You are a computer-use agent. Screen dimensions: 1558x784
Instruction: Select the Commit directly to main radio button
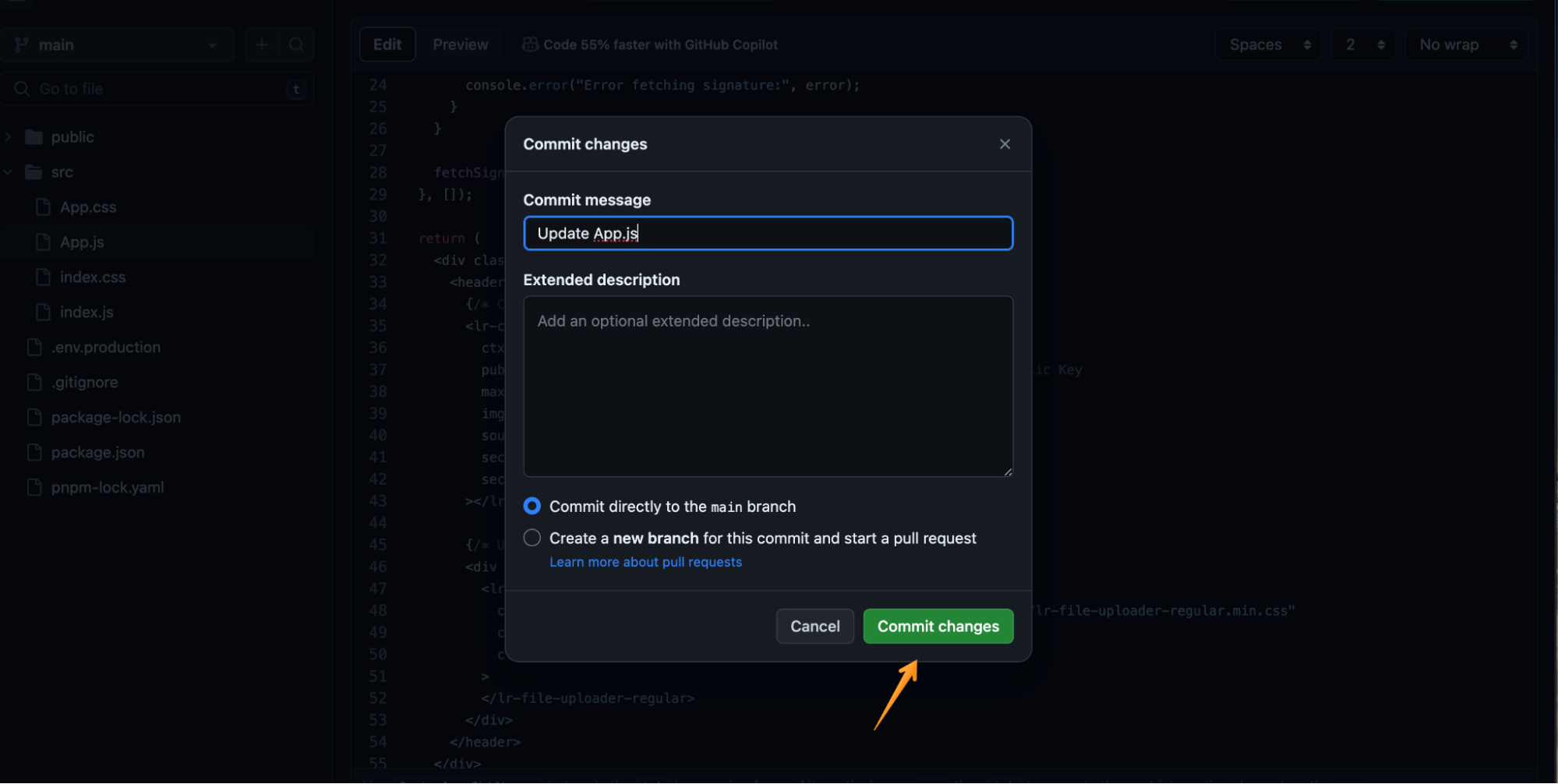point(532,506)
